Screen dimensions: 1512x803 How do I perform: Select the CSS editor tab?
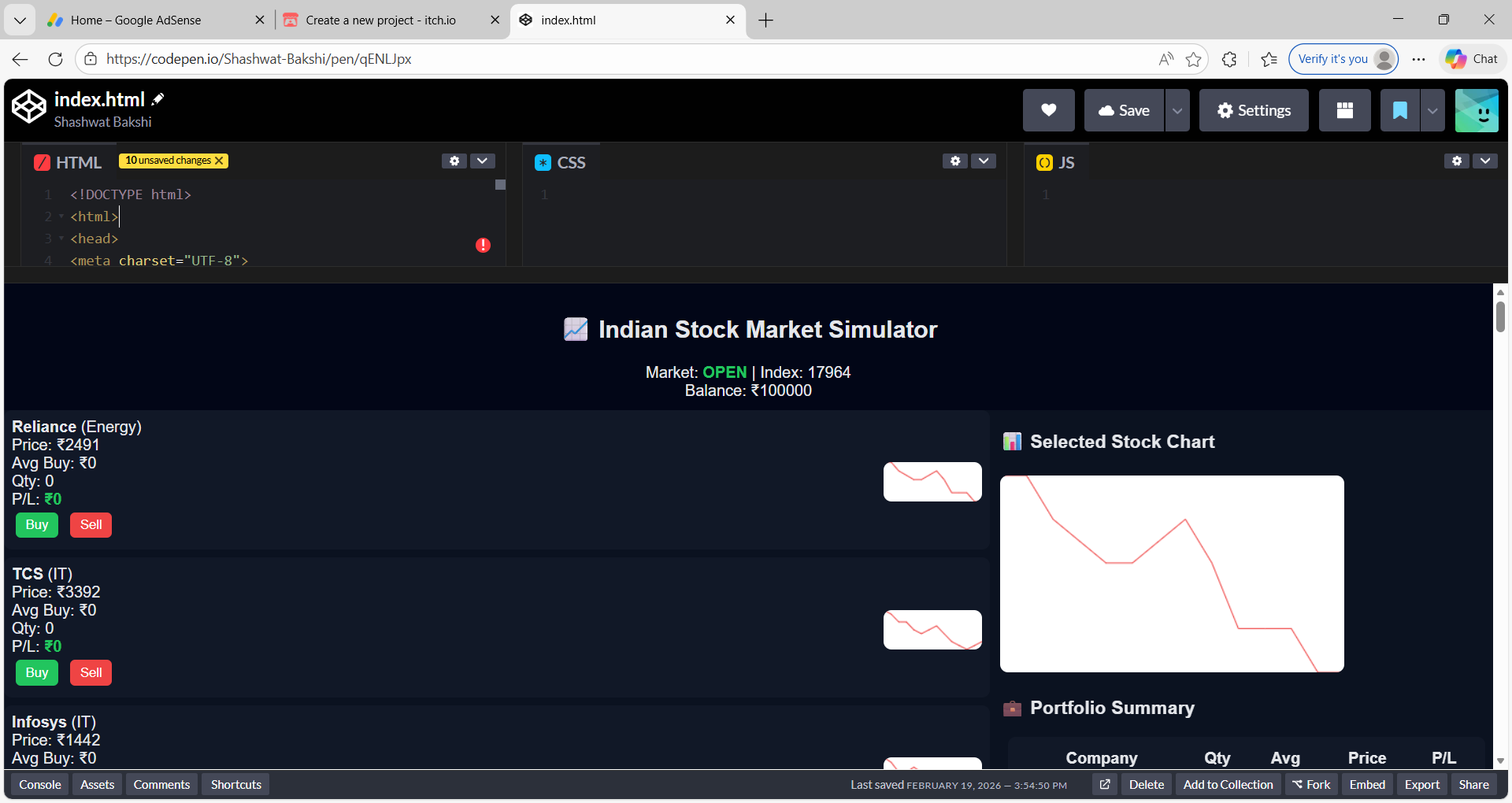point(561,162)
